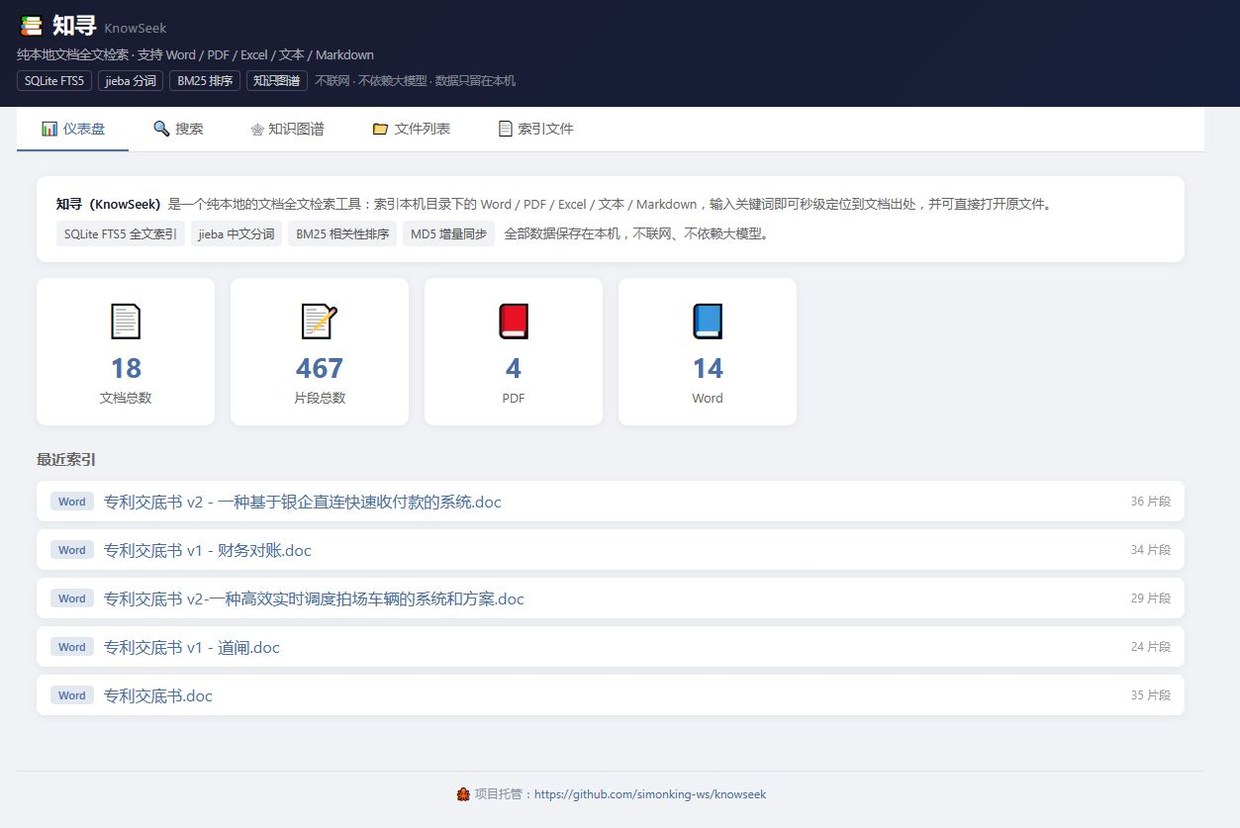Click the document icon above 文档总数
The image size is (1240, 828).
[125, 321]
